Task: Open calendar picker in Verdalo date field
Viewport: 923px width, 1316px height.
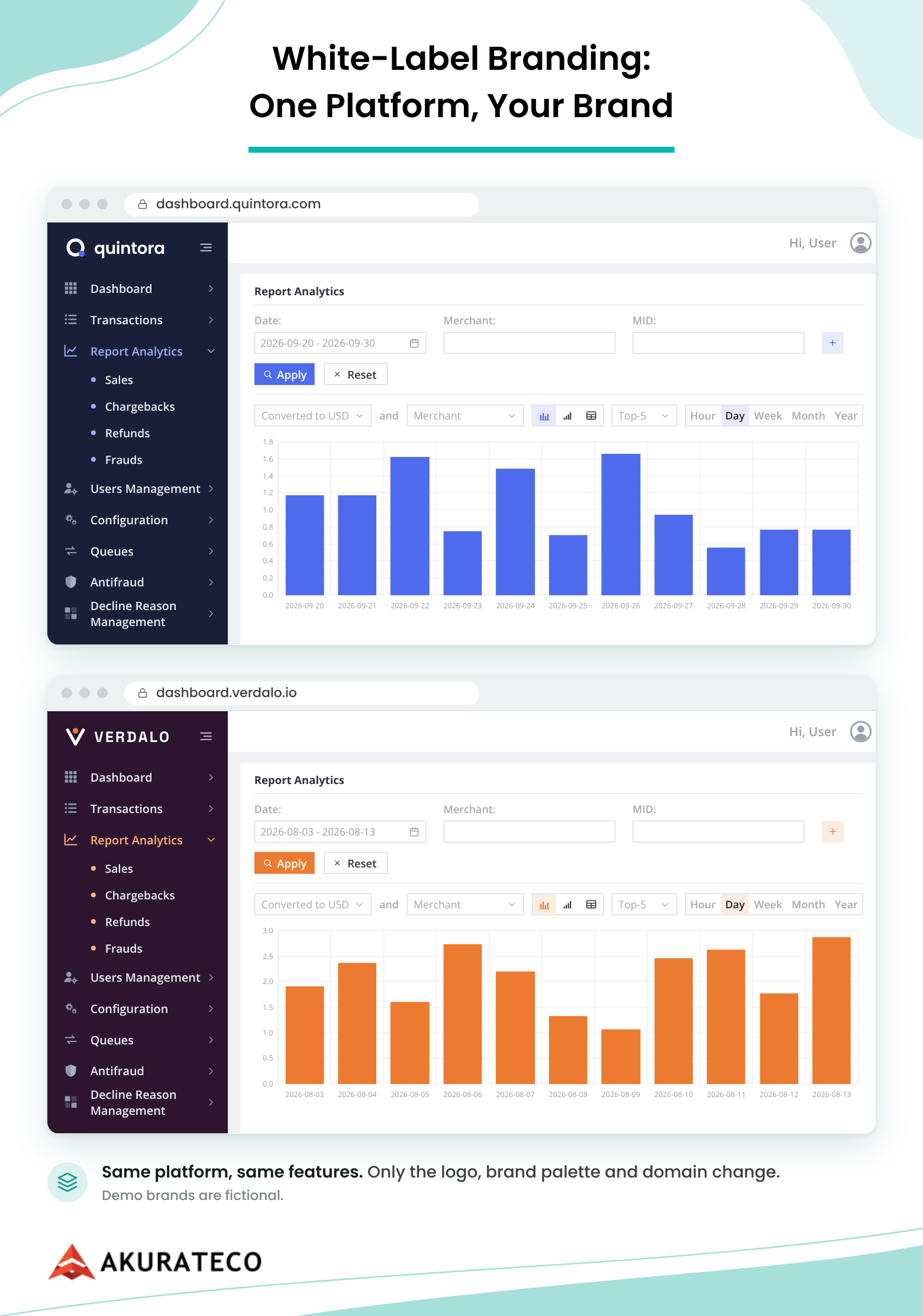Action: click(x=414, y=832)
